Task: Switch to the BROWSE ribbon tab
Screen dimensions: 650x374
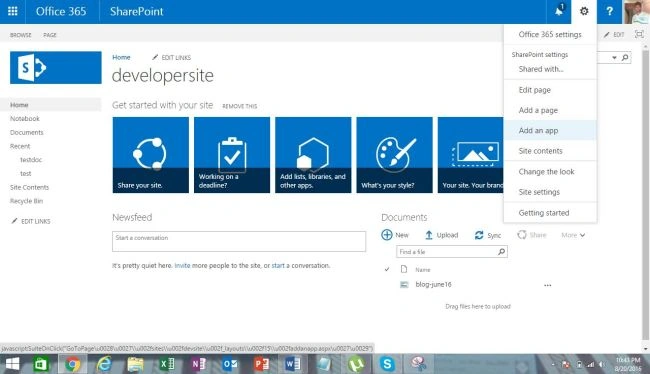Action: (x=21, y=35)
